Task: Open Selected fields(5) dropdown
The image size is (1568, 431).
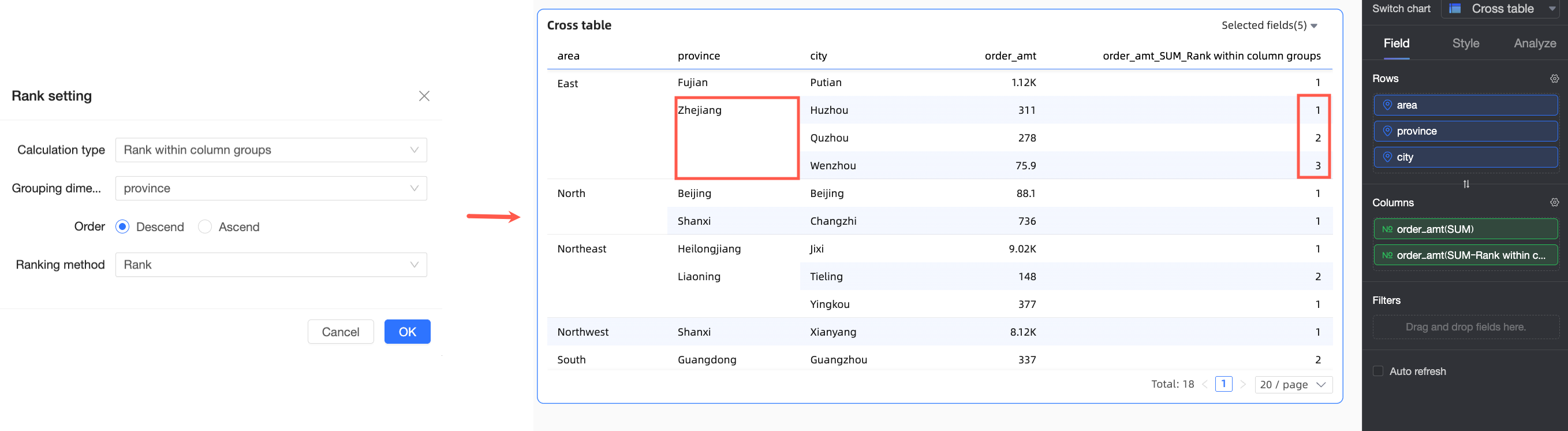Action: [1269, 25]
